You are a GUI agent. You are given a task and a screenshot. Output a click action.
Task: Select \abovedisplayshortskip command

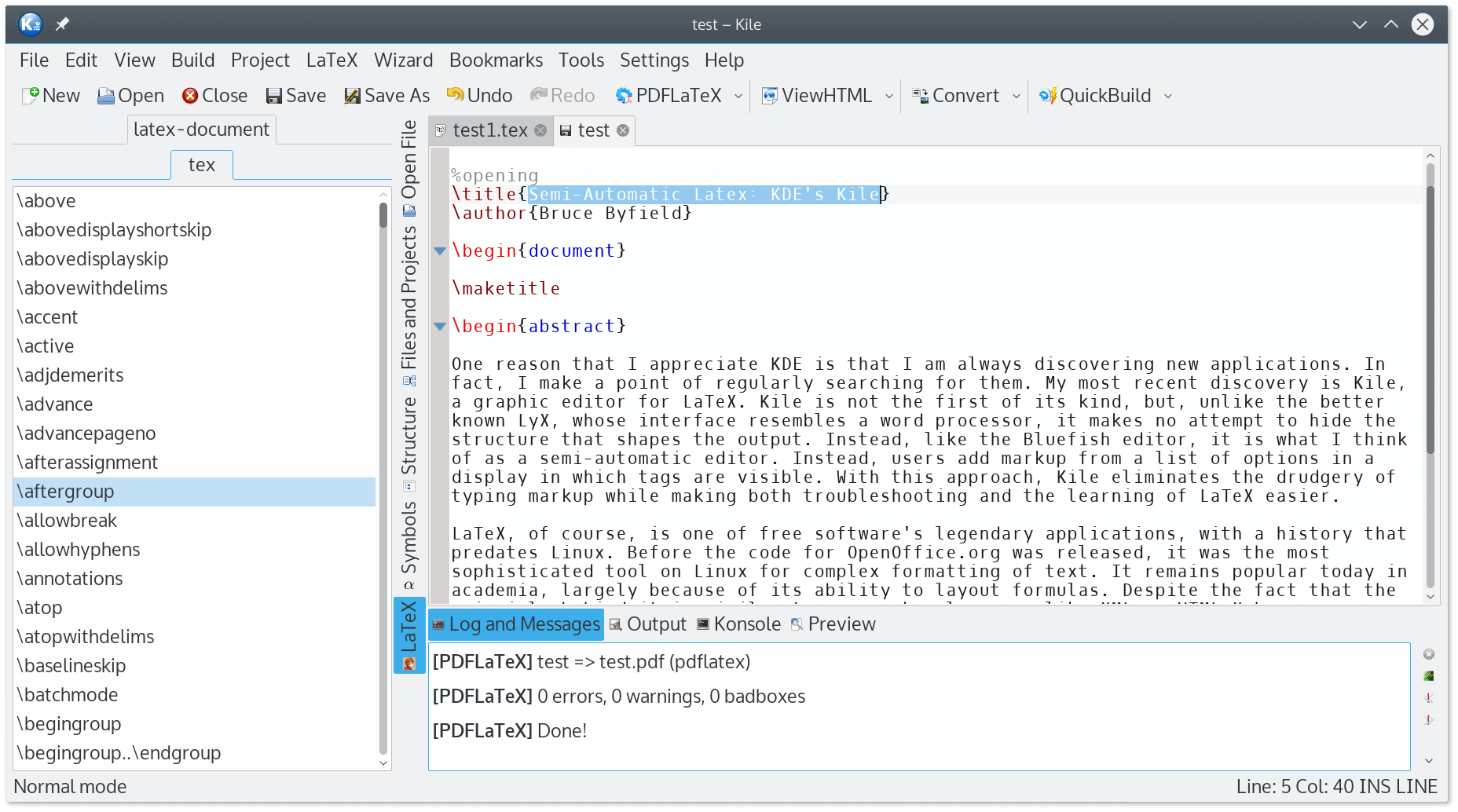195,230
